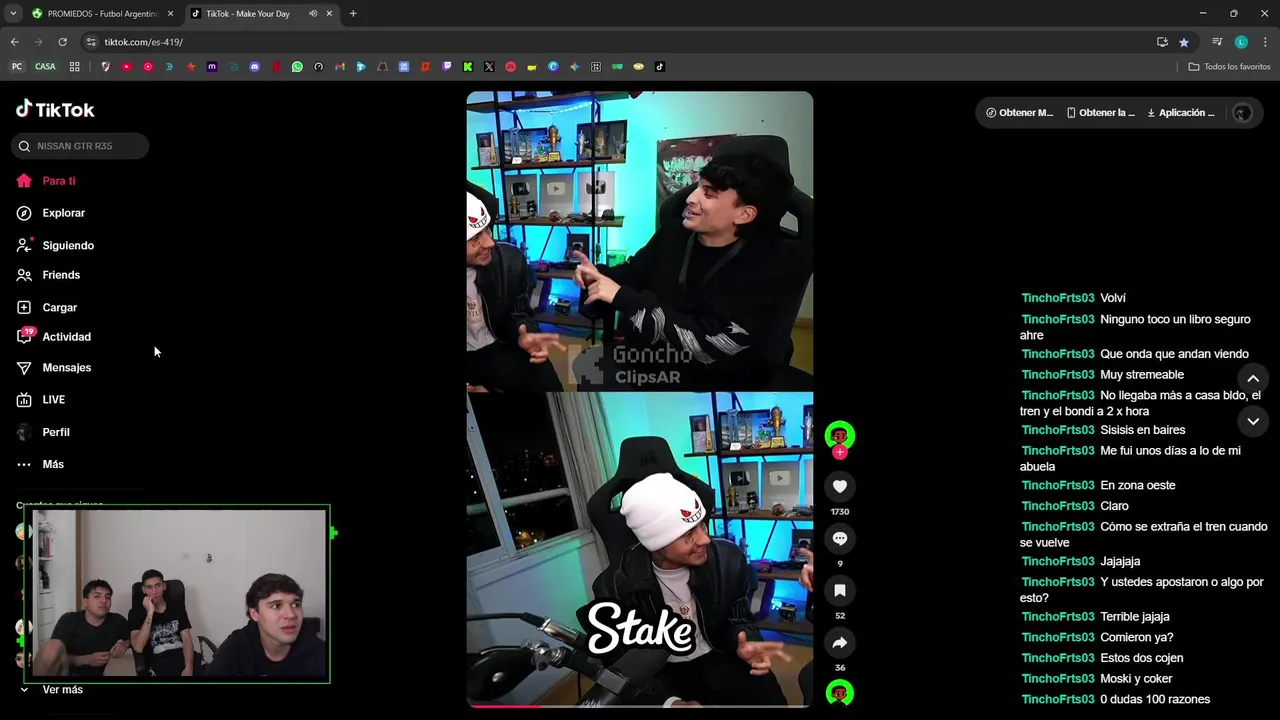This screenshot has width=1280, height=720.
Task: Open Todos los favoritos folder
Action: point(1229,67)
